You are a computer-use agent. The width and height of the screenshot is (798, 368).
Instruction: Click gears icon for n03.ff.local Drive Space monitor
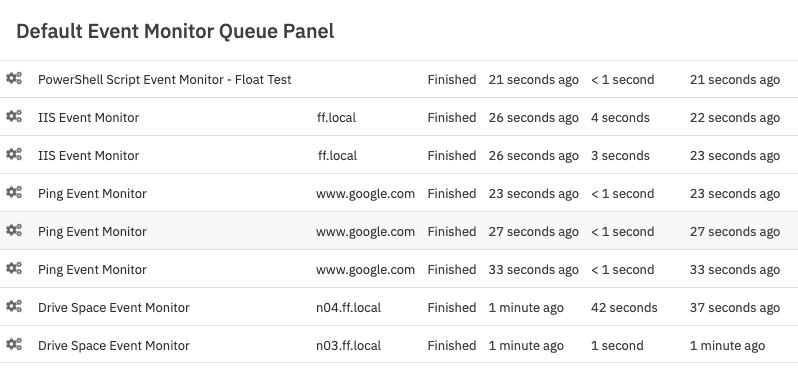[x=14, y=345]
